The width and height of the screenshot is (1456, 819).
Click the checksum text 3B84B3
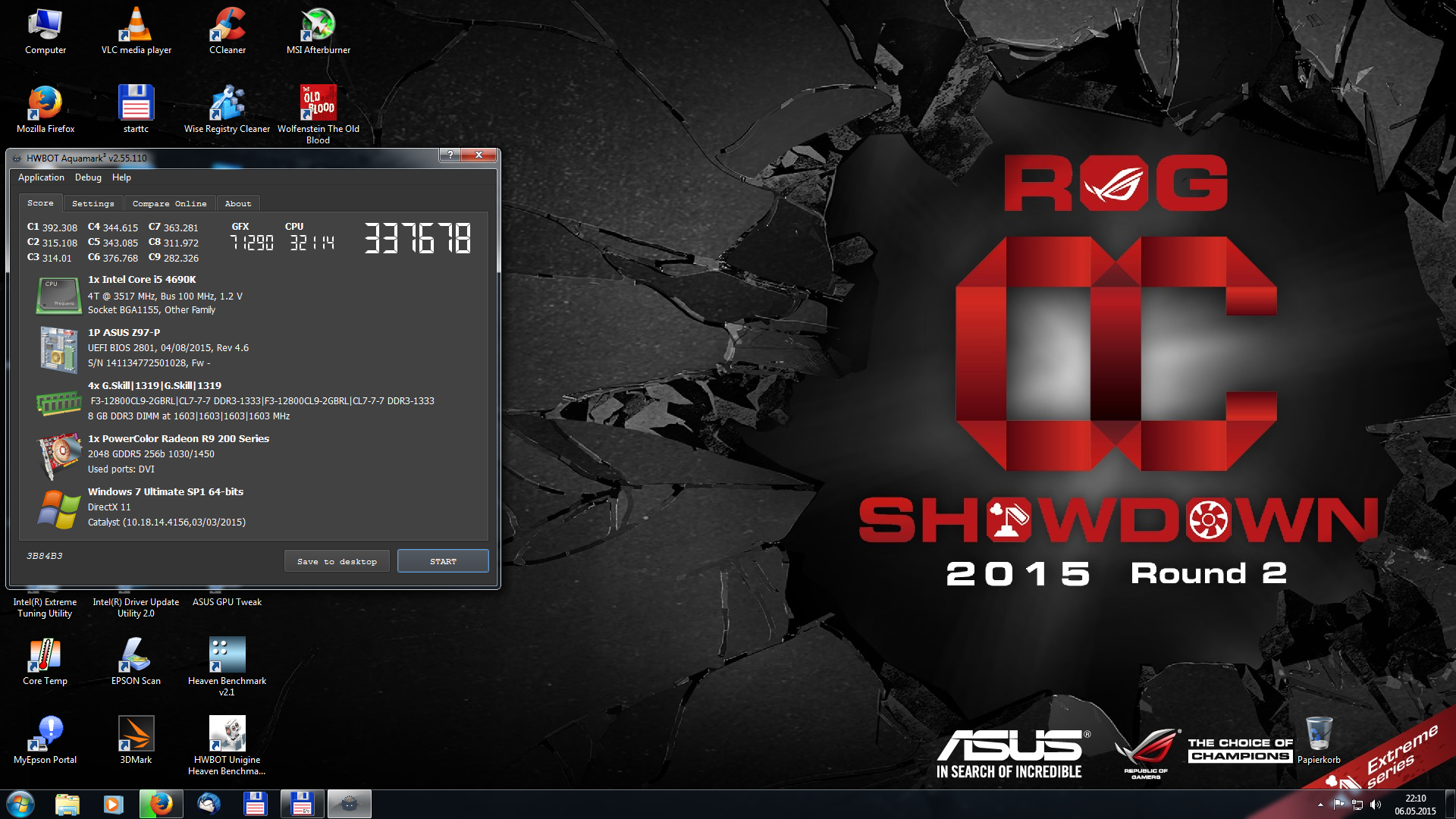[x=45, y=556]
